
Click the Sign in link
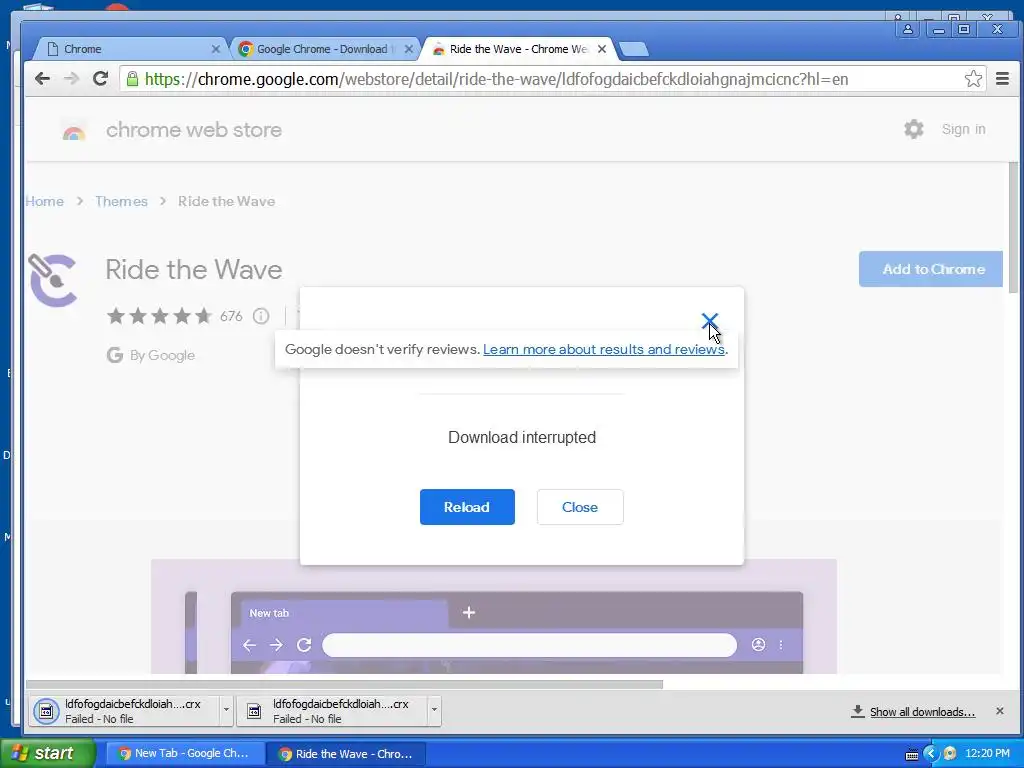click(963, 129)
